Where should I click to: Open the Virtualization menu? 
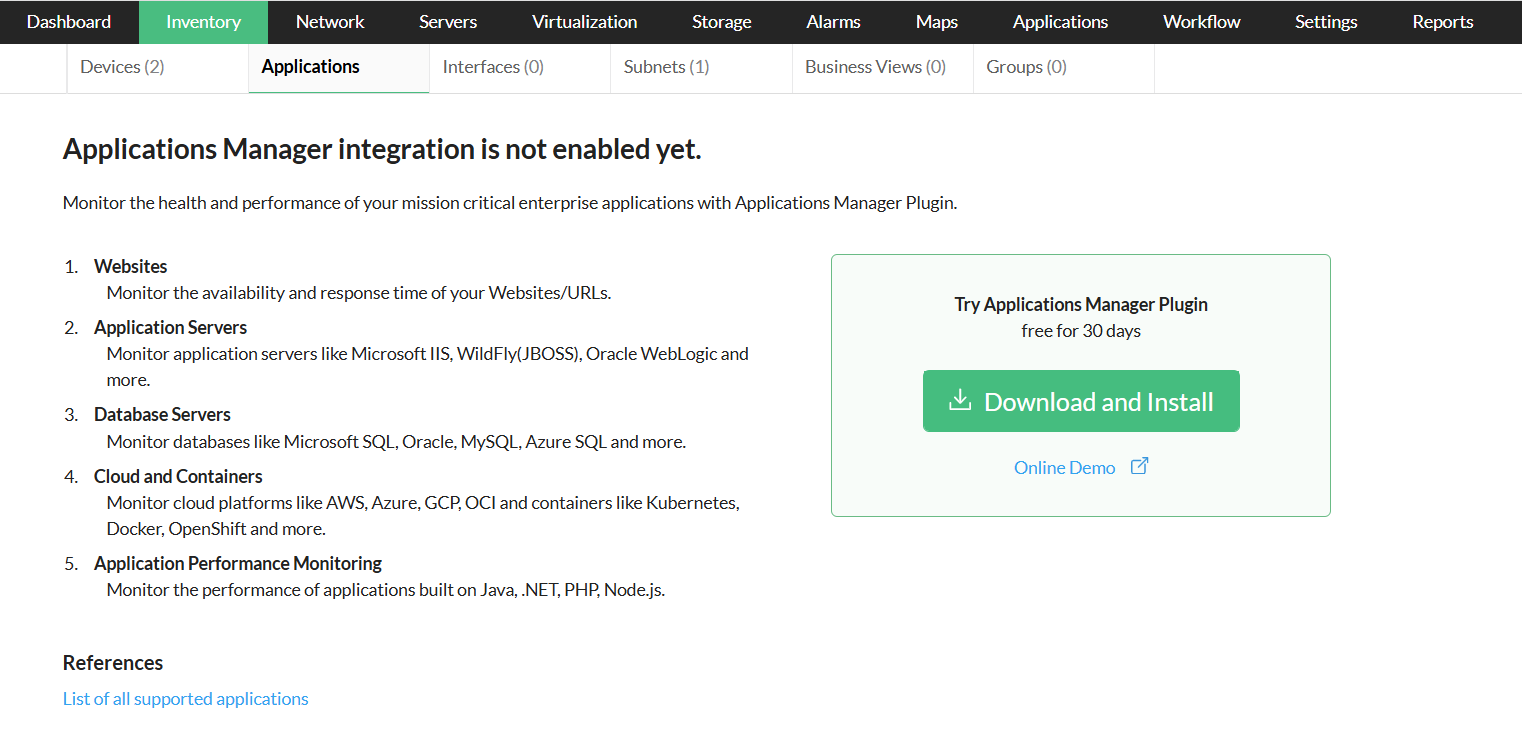[x=584, y=22]
